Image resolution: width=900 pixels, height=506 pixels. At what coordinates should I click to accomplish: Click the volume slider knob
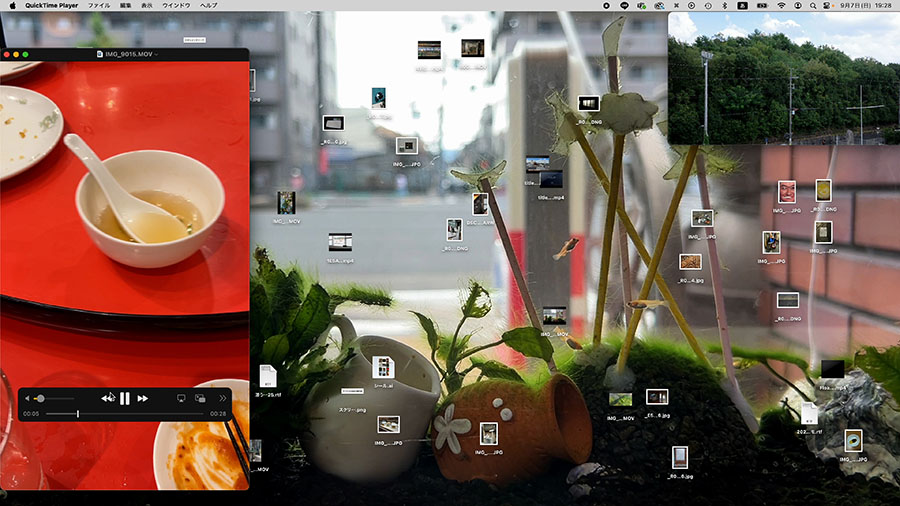(40, 398)
